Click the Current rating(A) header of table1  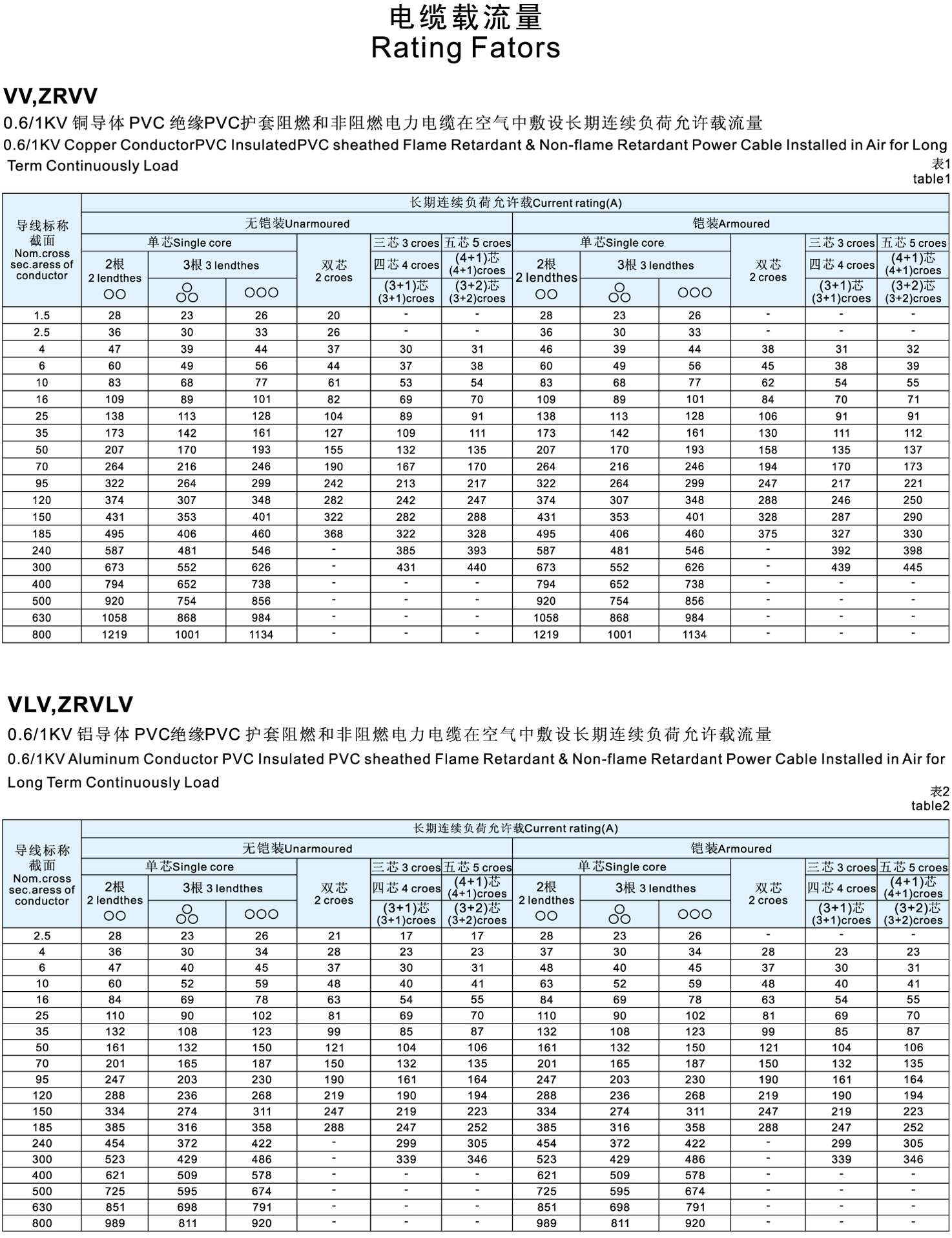pos(515,203)
